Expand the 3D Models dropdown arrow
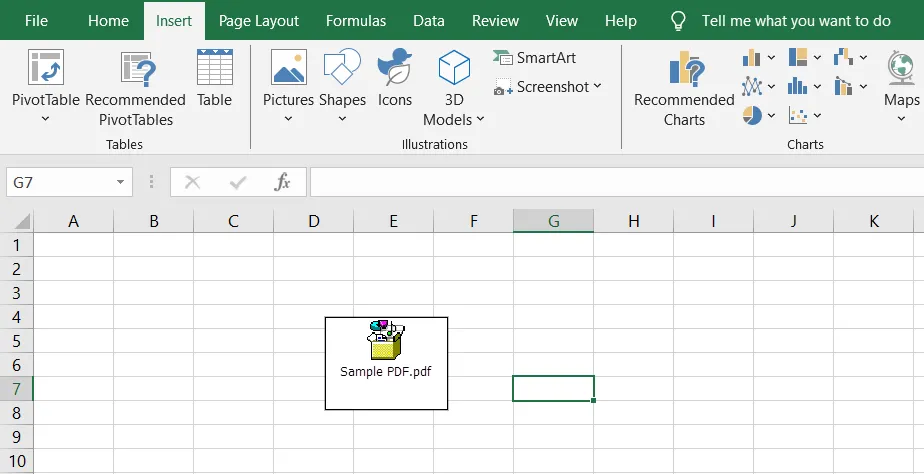924x474 pixels. click(x=480, y=119)
